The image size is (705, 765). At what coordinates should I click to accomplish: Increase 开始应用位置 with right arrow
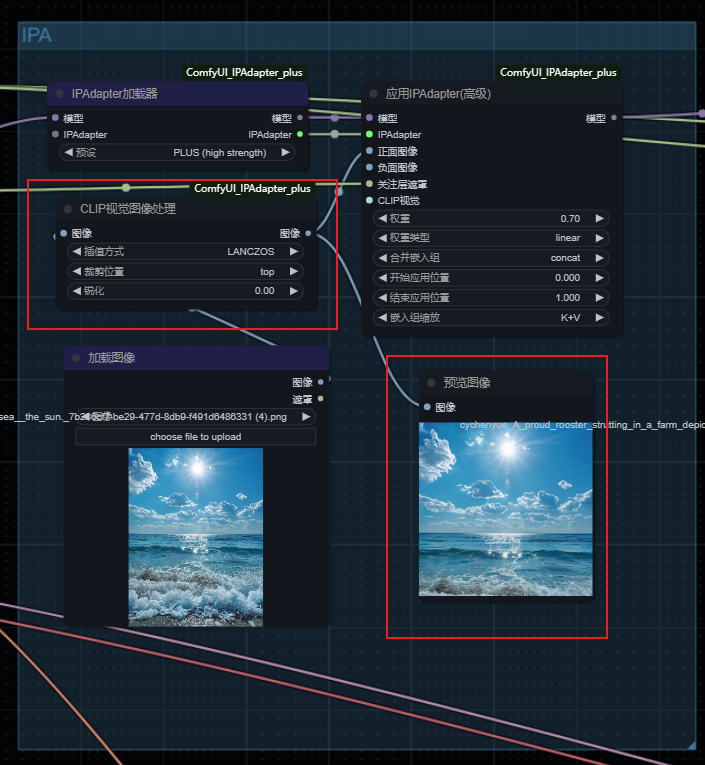pyautogui.click(x=600, y=278)
